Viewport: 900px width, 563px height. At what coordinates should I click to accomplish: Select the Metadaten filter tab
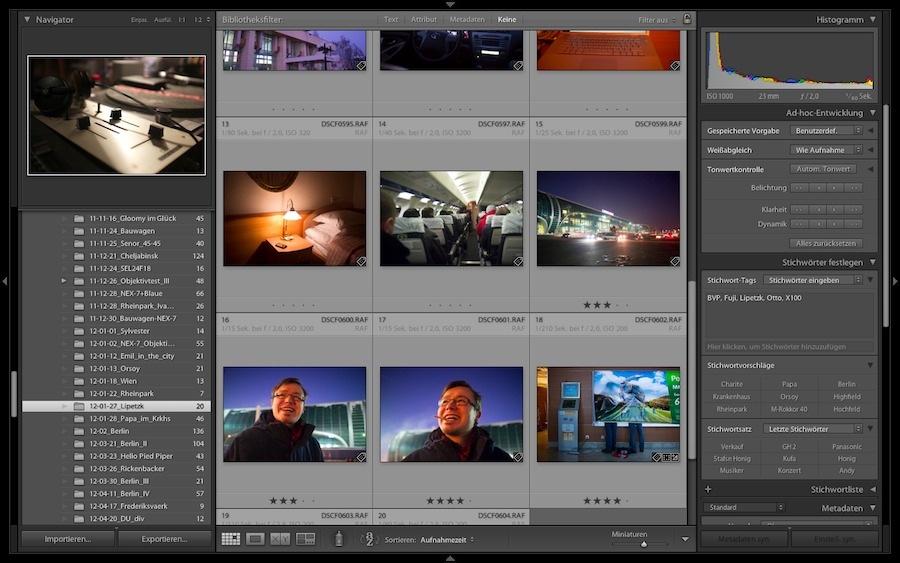[x=467, y=19]
